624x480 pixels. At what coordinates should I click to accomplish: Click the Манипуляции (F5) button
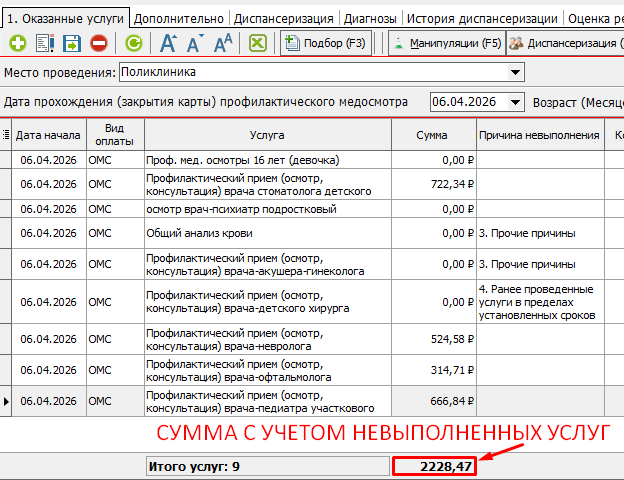click(x=445, y=43)
